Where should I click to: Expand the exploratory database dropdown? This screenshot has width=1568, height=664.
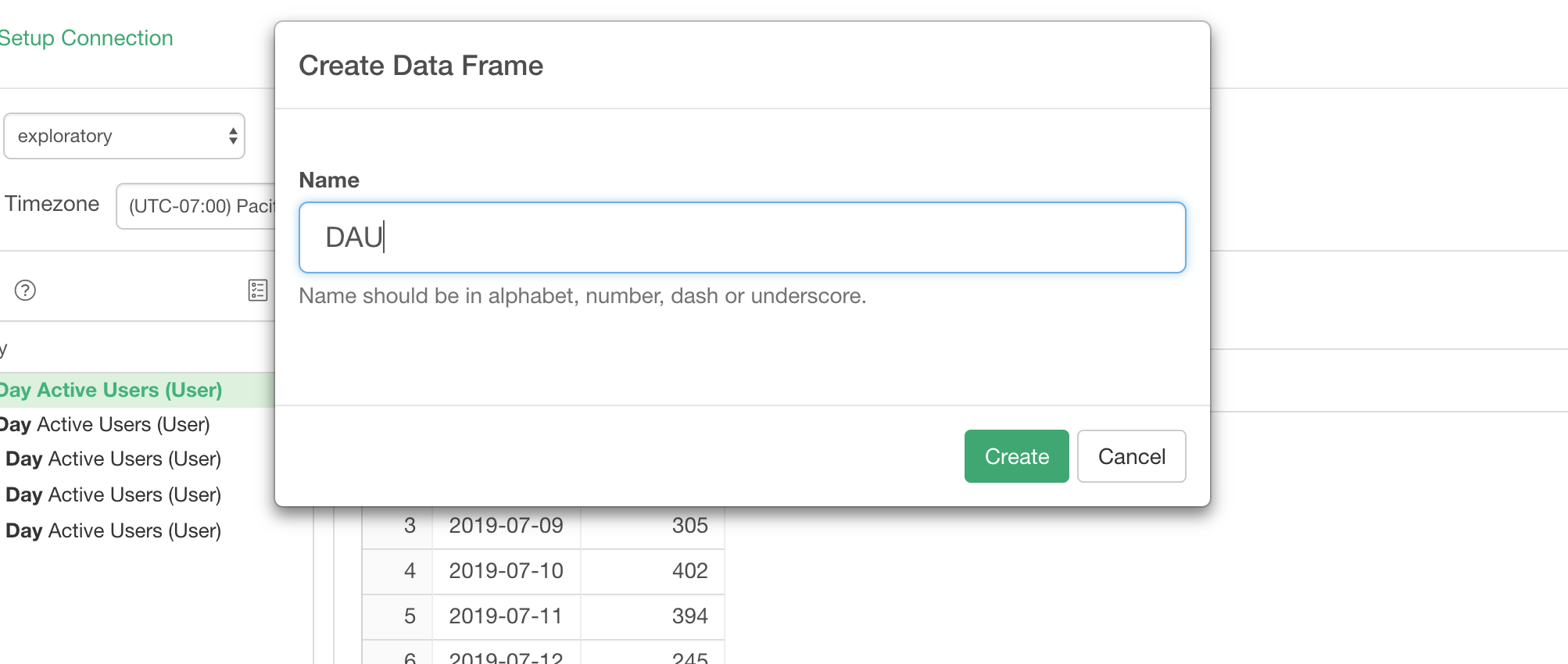tap(124, 136)
